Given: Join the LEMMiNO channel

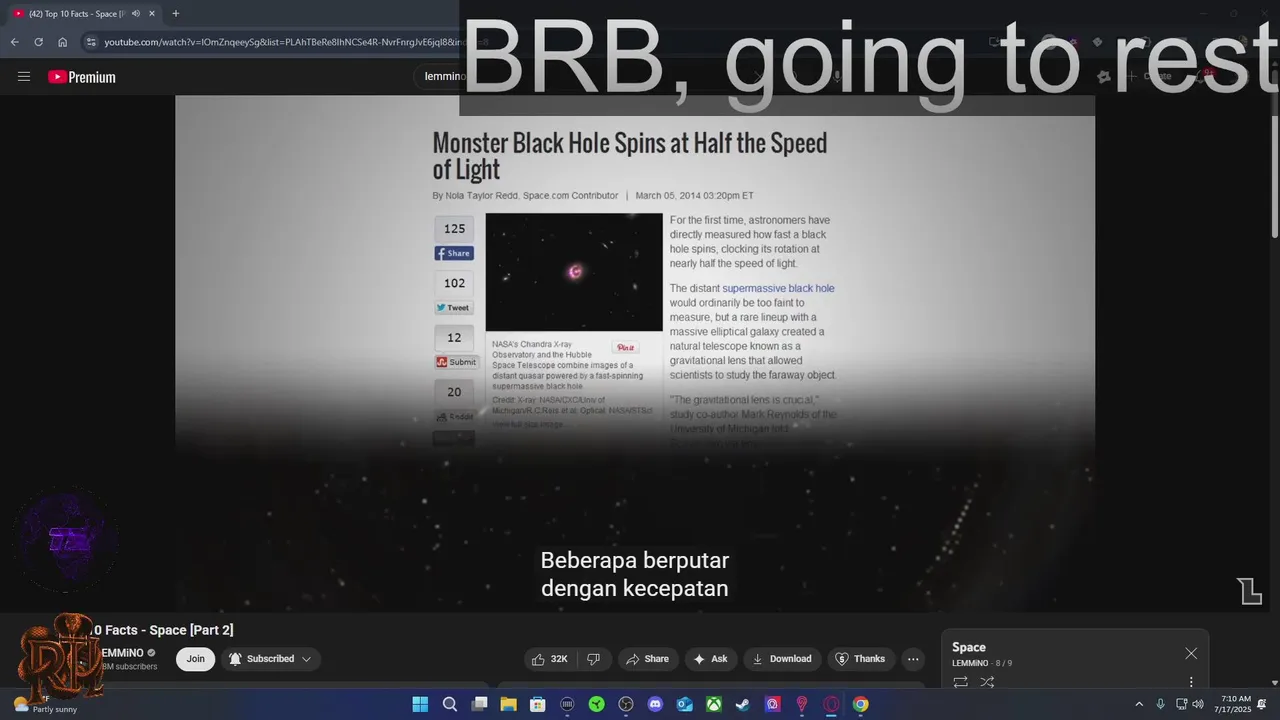Looking at the screenshot, I should point(195,659).
